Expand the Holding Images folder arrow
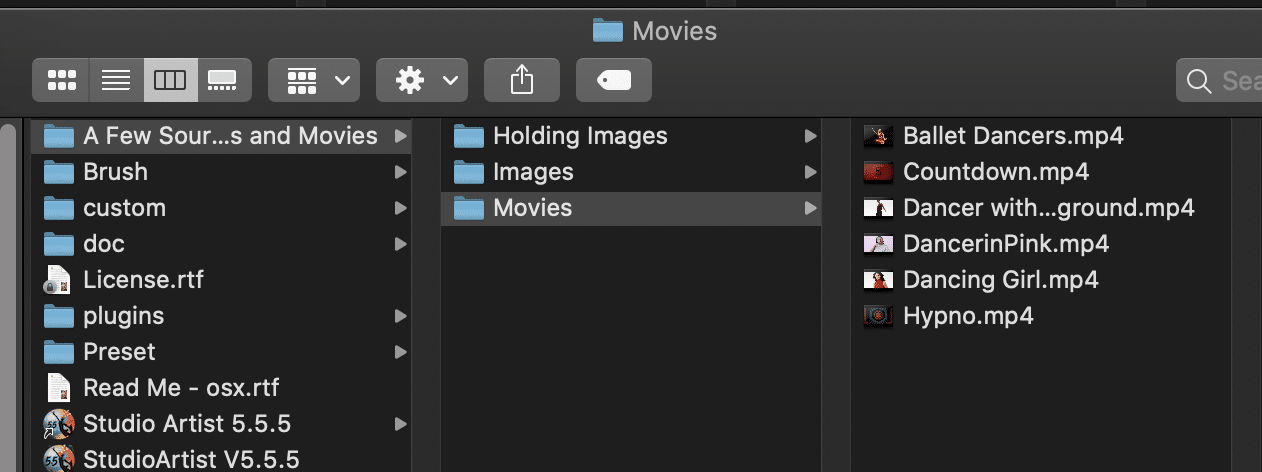The height and width of the screenshot is (472, 1262). click(811, 136)
